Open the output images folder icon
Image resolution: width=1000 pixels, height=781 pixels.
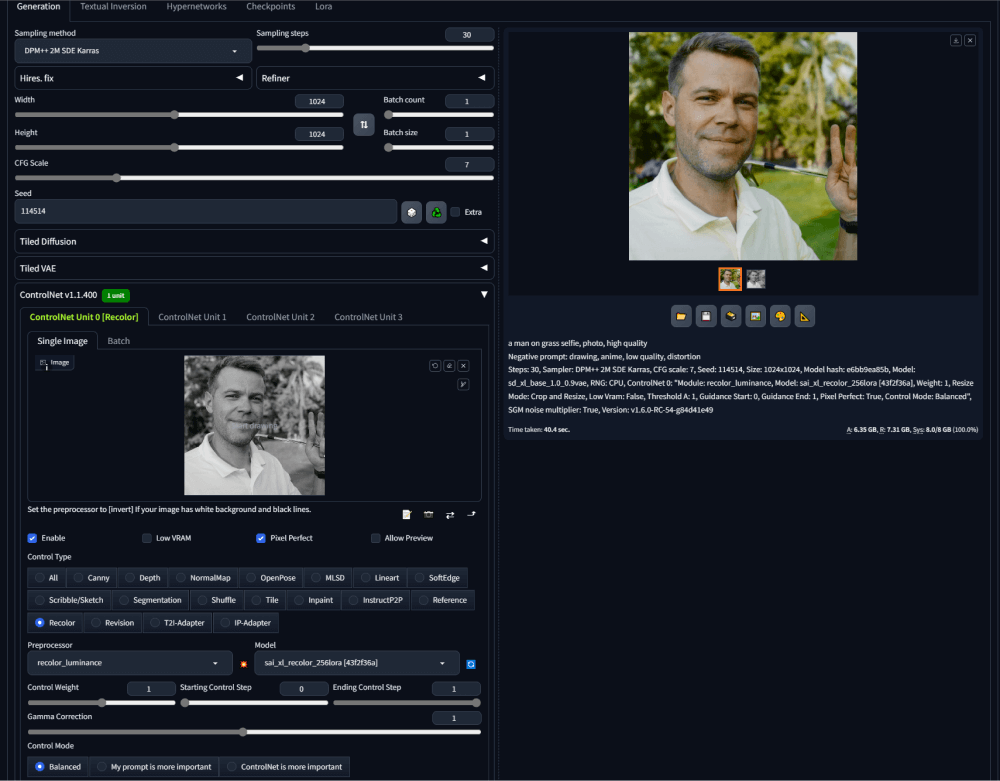tap(681, 316)
